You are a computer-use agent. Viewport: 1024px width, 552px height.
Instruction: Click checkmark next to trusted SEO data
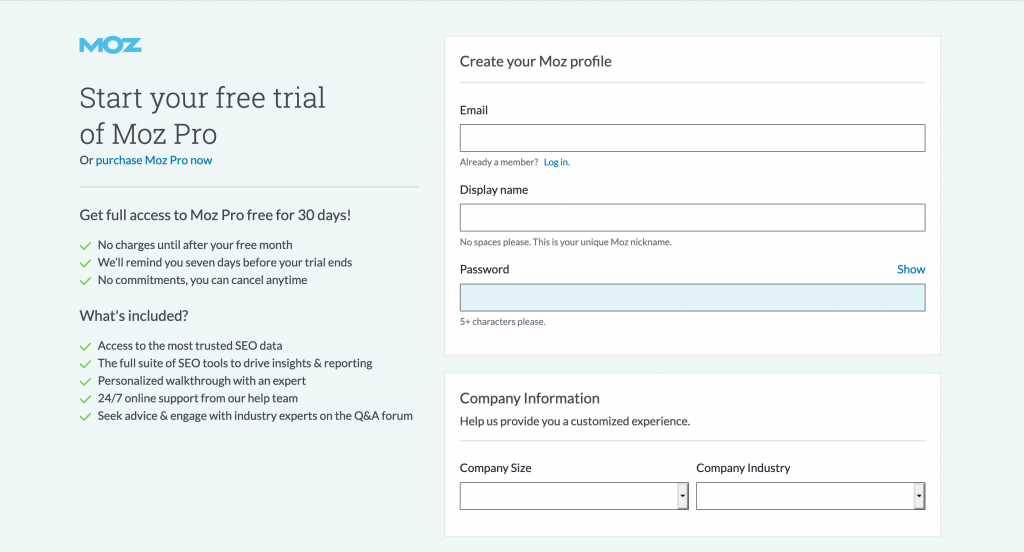pos(85,346)
